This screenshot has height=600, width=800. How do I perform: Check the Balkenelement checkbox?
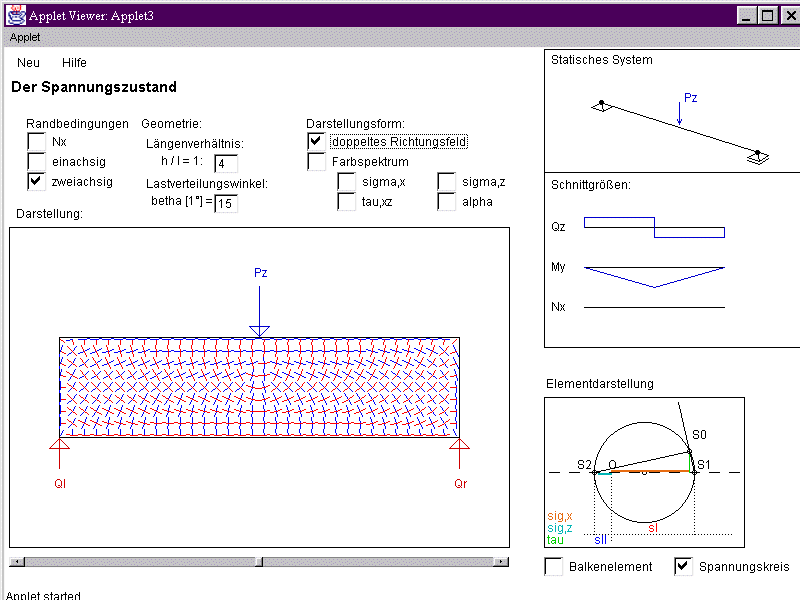click(554, 567)
